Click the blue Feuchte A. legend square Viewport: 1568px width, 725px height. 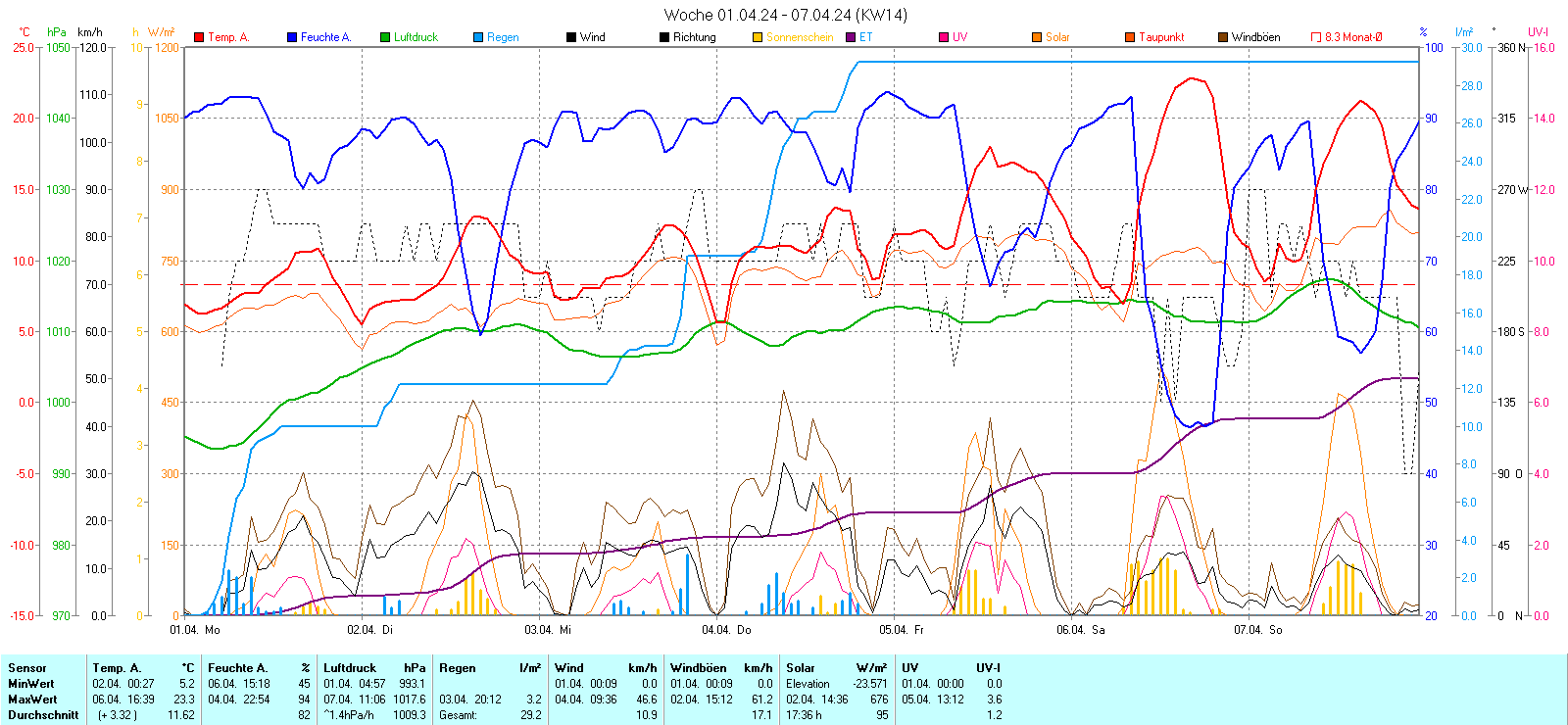292,37
